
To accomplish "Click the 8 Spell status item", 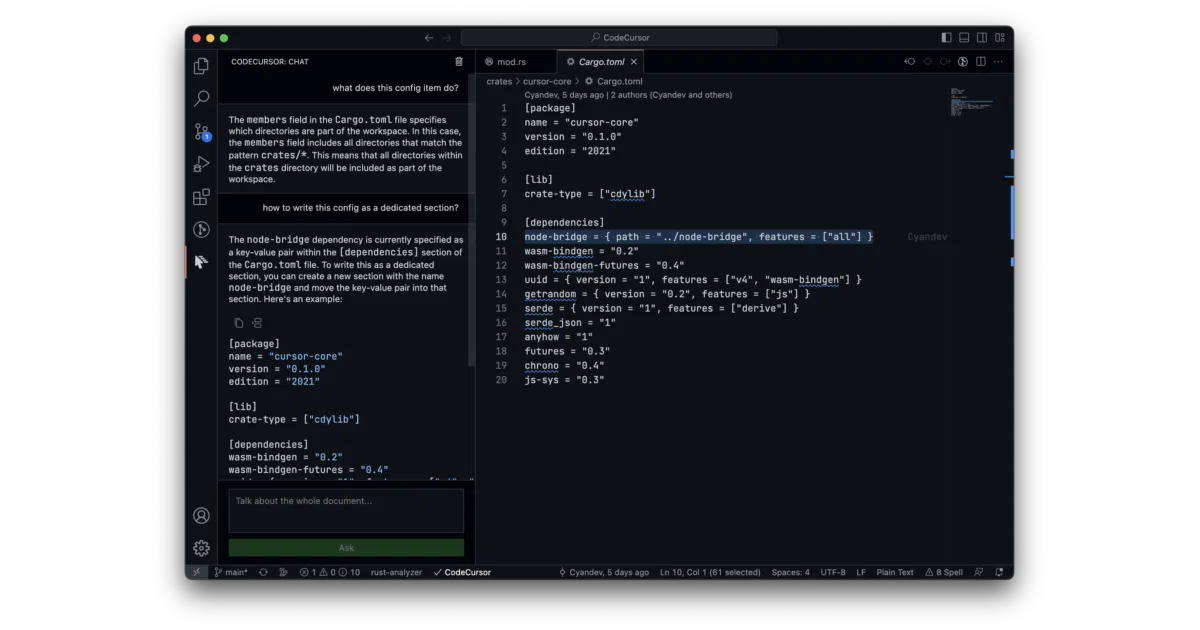I will point(944,573).
